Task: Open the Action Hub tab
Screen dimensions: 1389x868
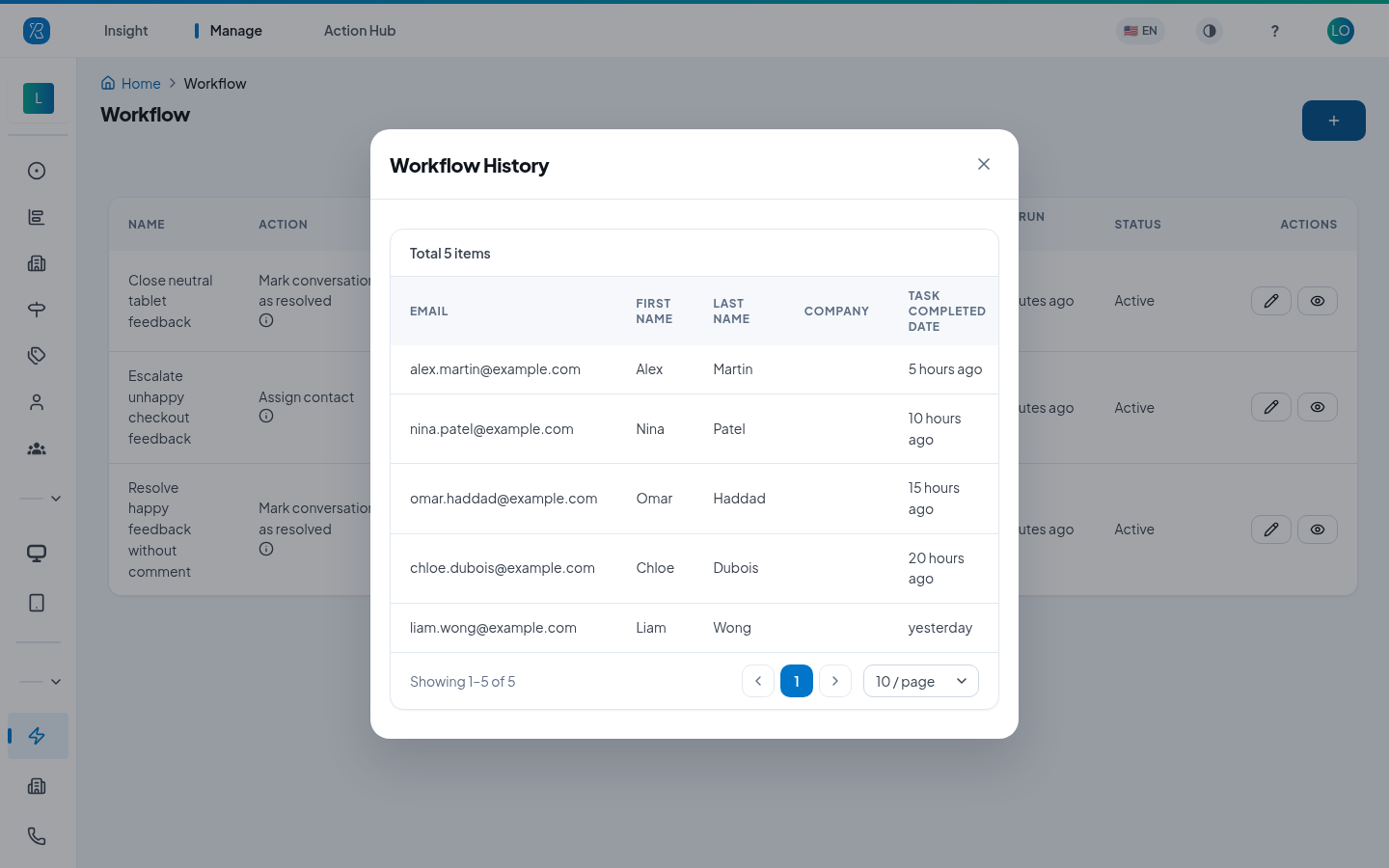Action: coord(360,31)
